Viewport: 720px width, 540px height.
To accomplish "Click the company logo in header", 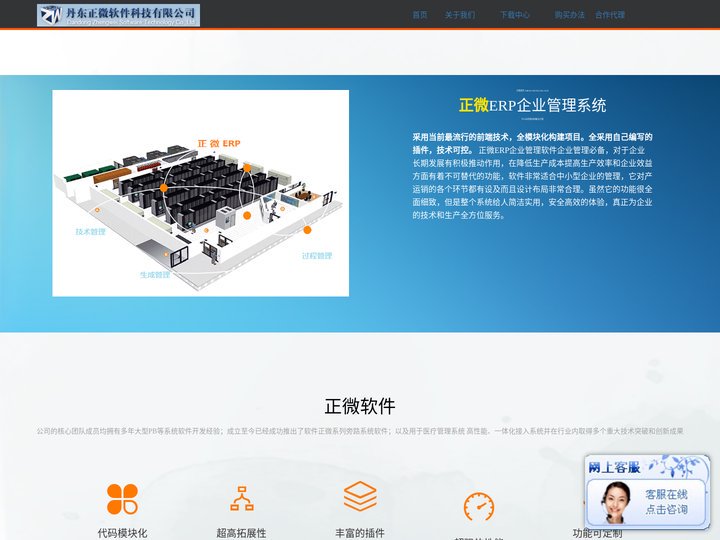I will pyautogui.click(x=118, y=15).
